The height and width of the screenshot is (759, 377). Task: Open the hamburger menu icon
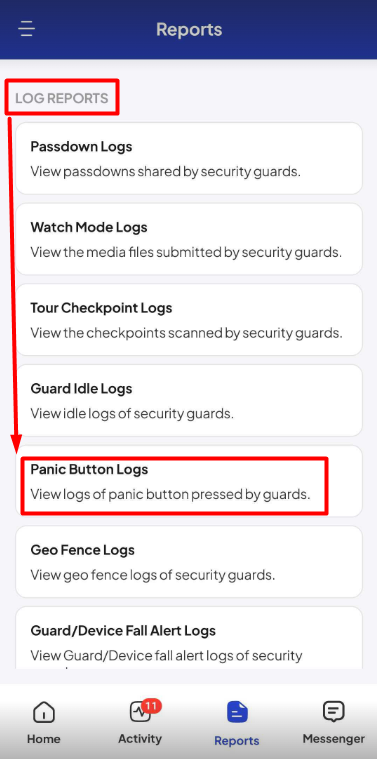27,29
